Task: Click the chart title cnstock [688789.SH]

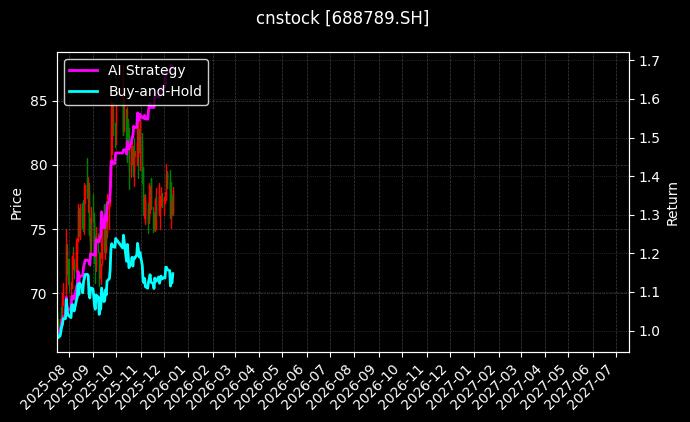Action: (x=344, y=18)
